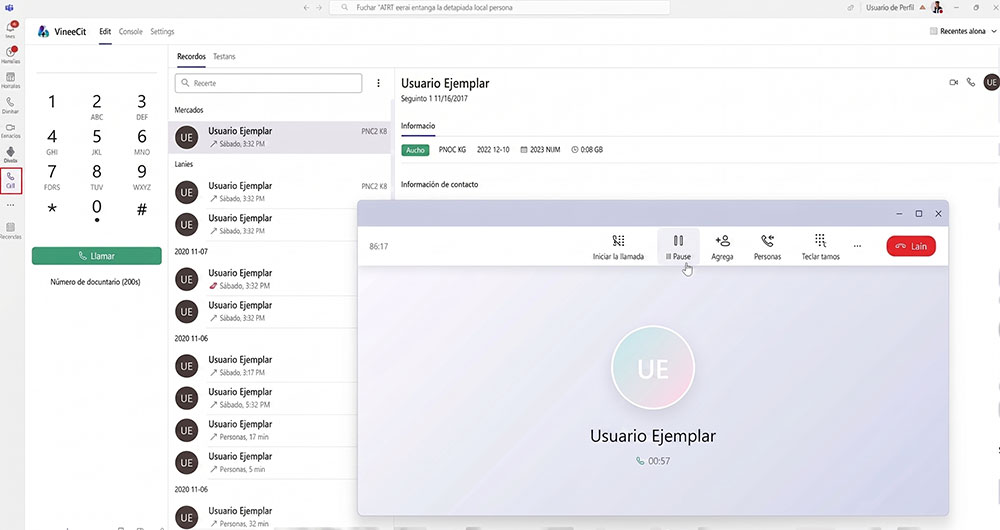This screenshot has height=530, width=1000.
Task: Click the 0:08 GB duration entry
Action: 587,150
